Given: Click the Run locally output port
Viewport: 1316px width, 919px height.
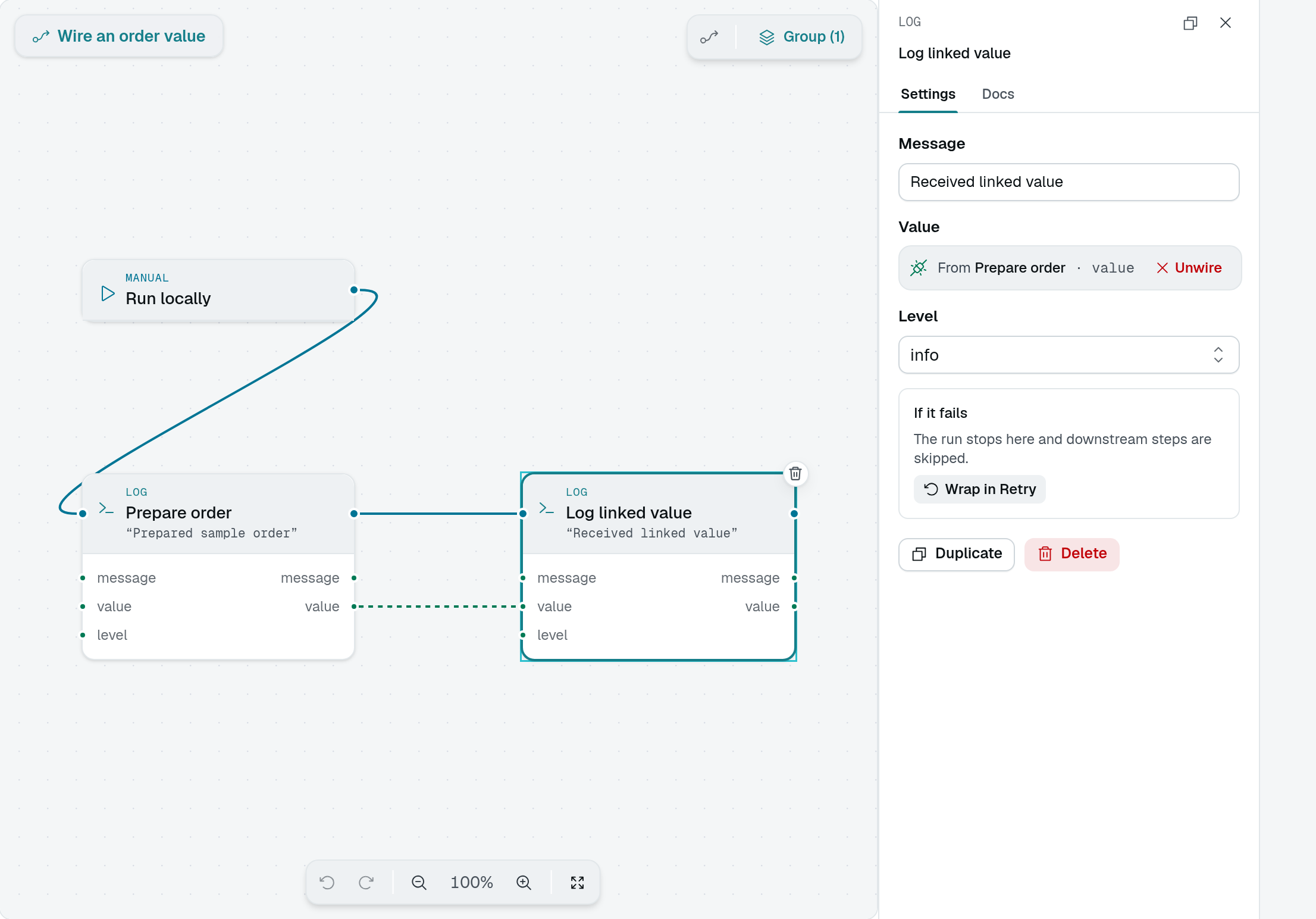Looking at the screenshot, I should coord(354,290).
